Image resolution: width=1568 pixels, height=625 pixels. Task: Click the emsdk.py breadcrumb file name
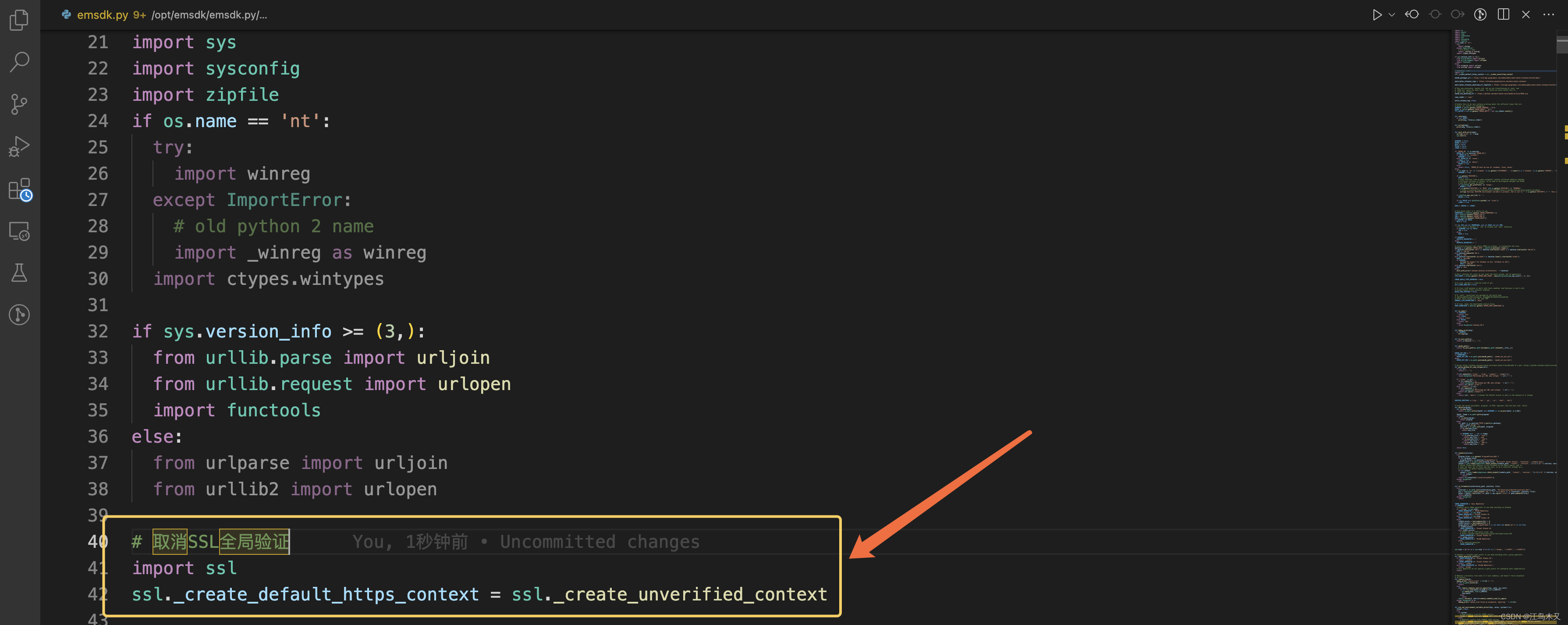coord(102,14)
